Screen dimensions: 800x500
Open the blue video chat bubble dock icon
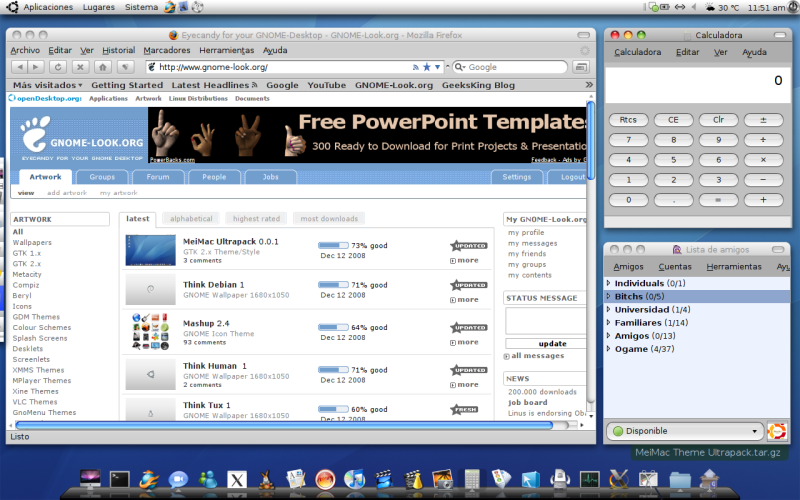point(178,480)
